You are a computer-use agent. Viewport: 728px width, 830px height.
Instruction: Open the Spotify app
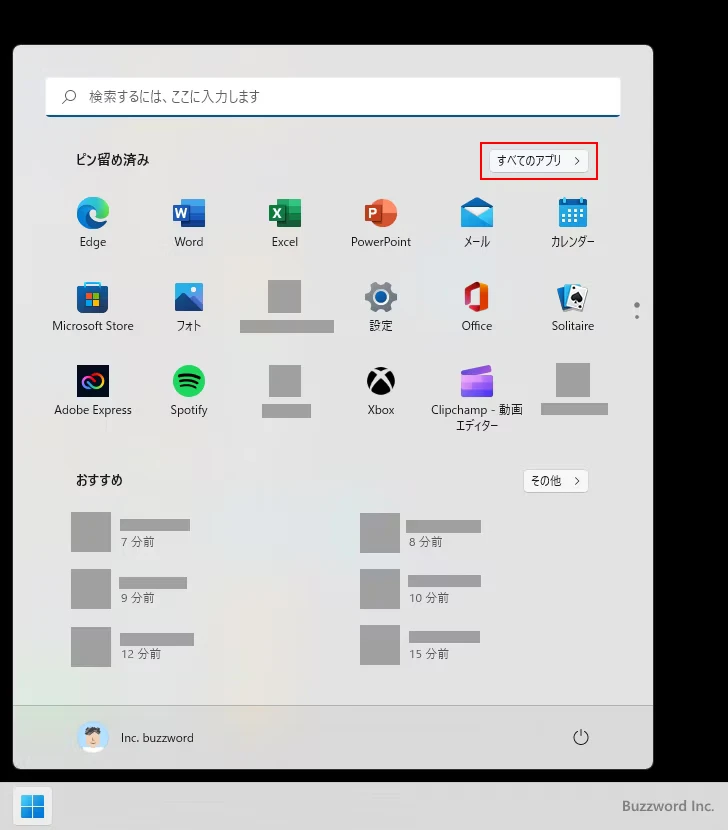tap(189, 391)
